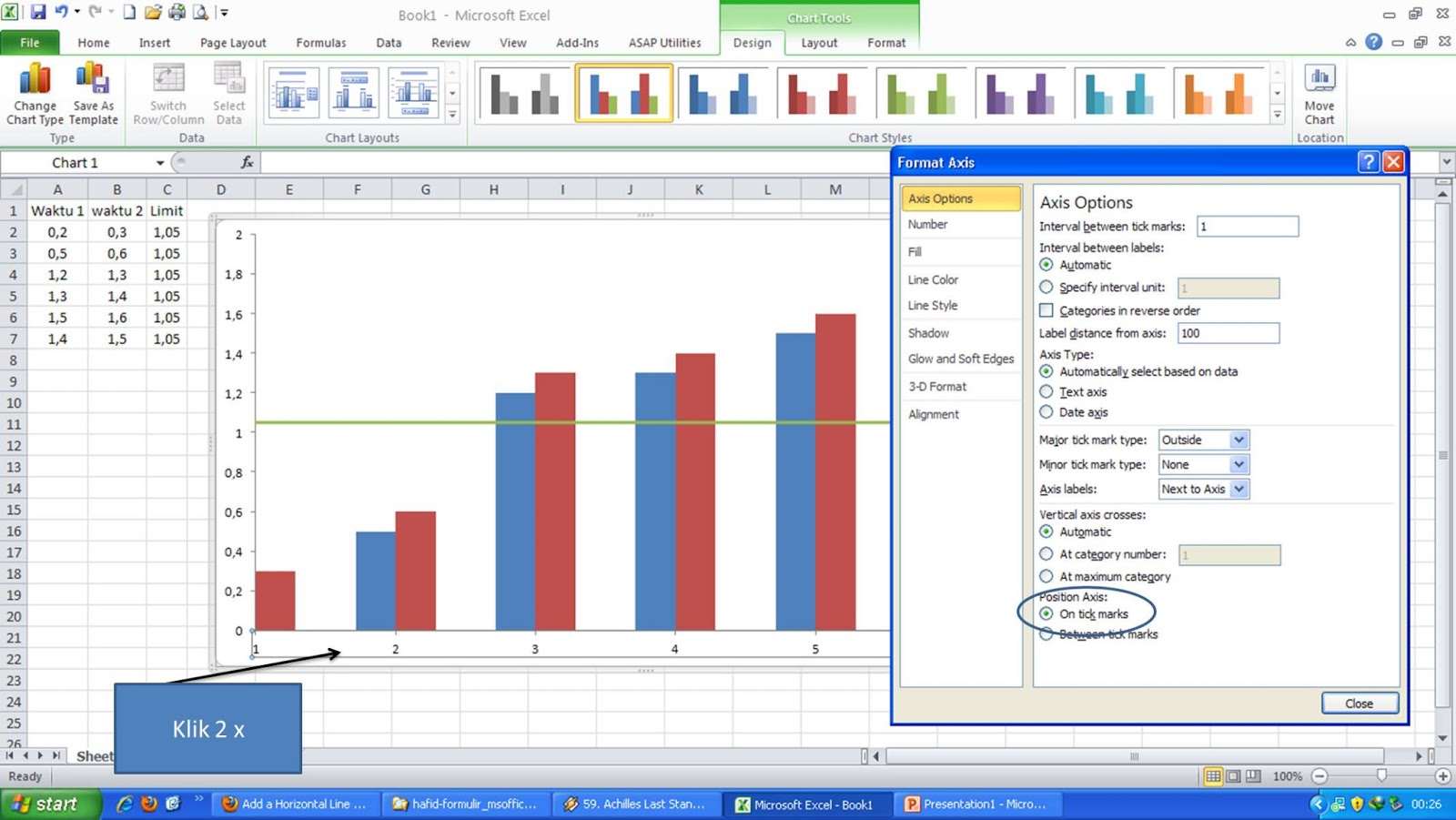Choose Between tick marks for Position Axis
The image size is (1456, 820).
1045,633
